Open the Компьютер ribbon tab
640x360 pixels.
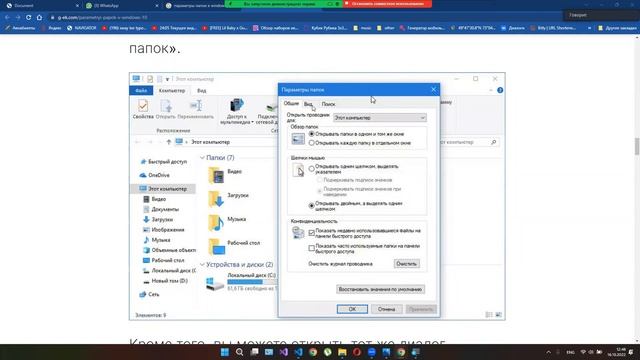click(172, 90)
